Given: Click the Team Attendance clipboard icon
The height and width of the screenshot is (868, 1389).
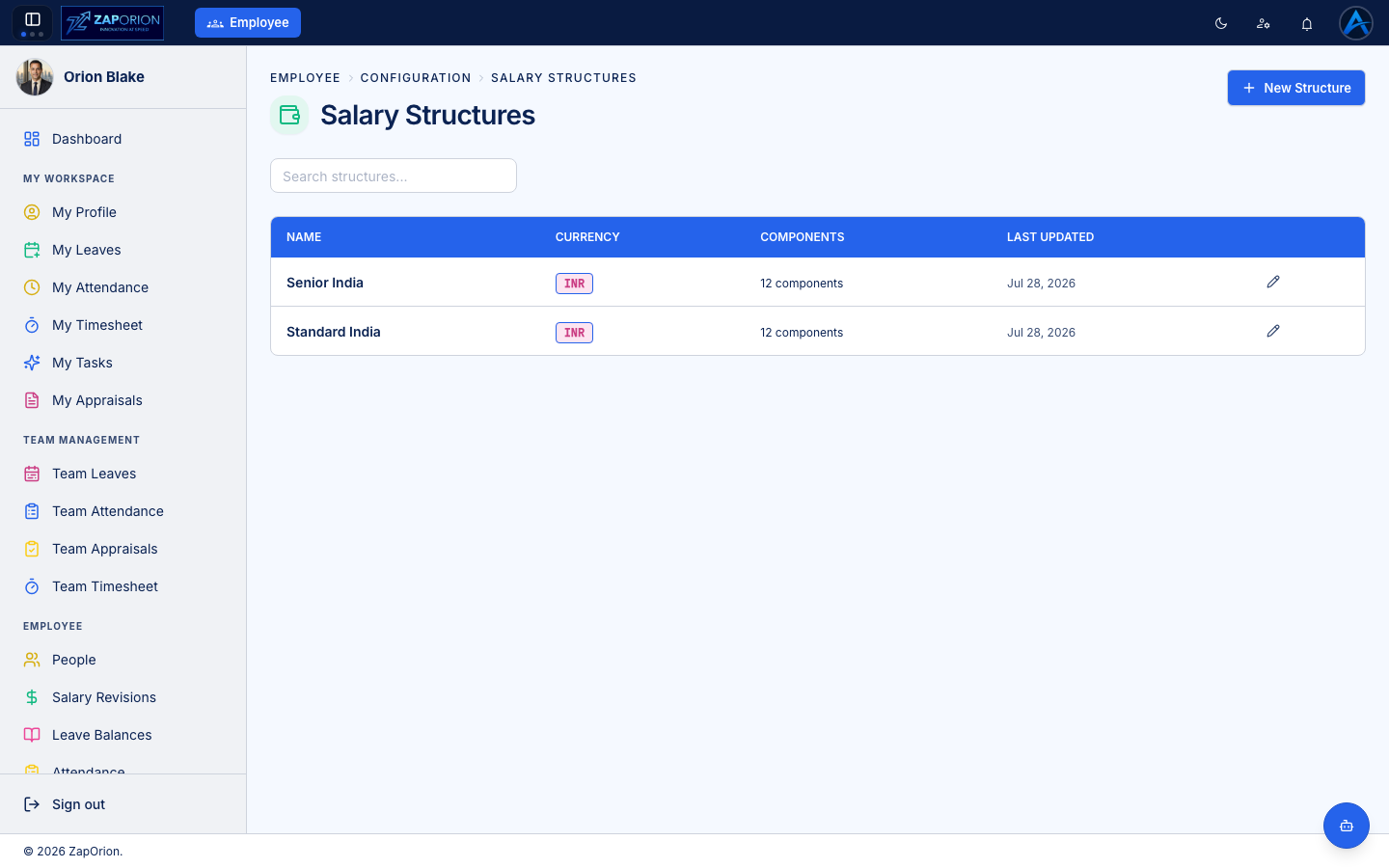Looking at the screenshot, I should 32,511.
